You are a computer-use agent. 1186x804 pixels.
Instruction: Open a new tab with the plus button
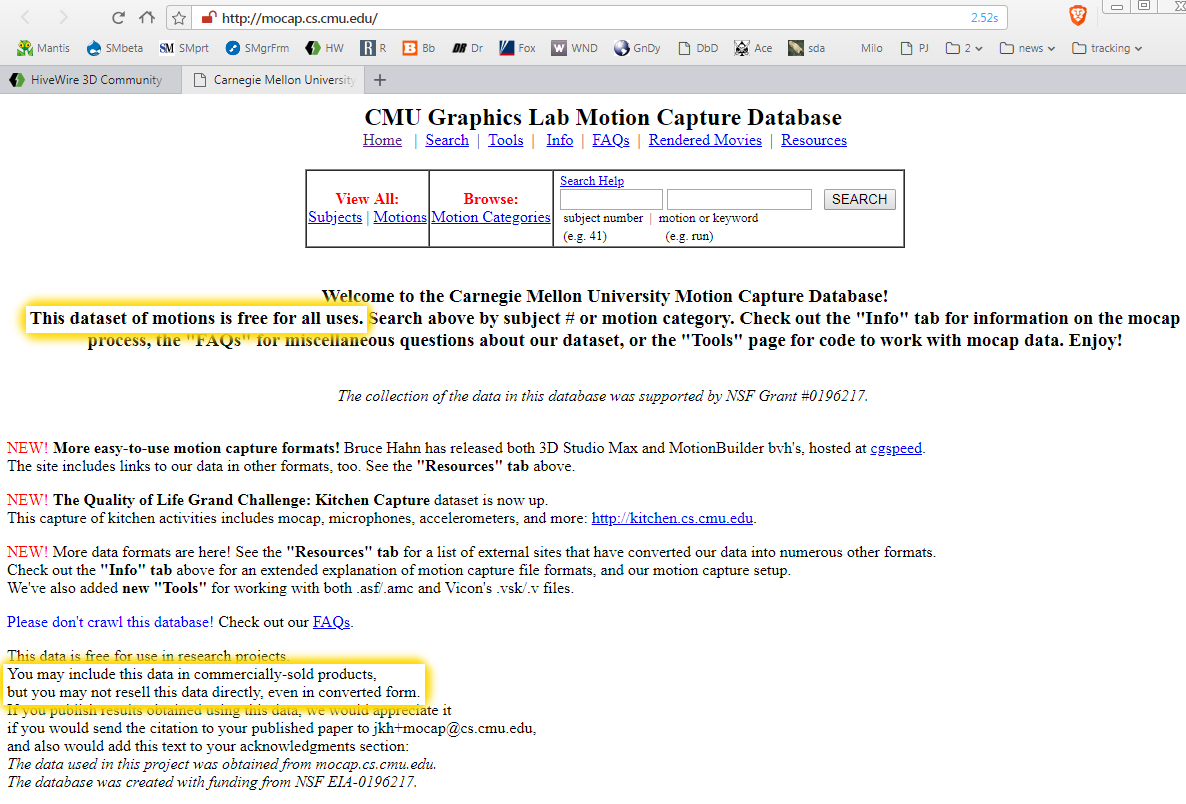coord(379,80)
